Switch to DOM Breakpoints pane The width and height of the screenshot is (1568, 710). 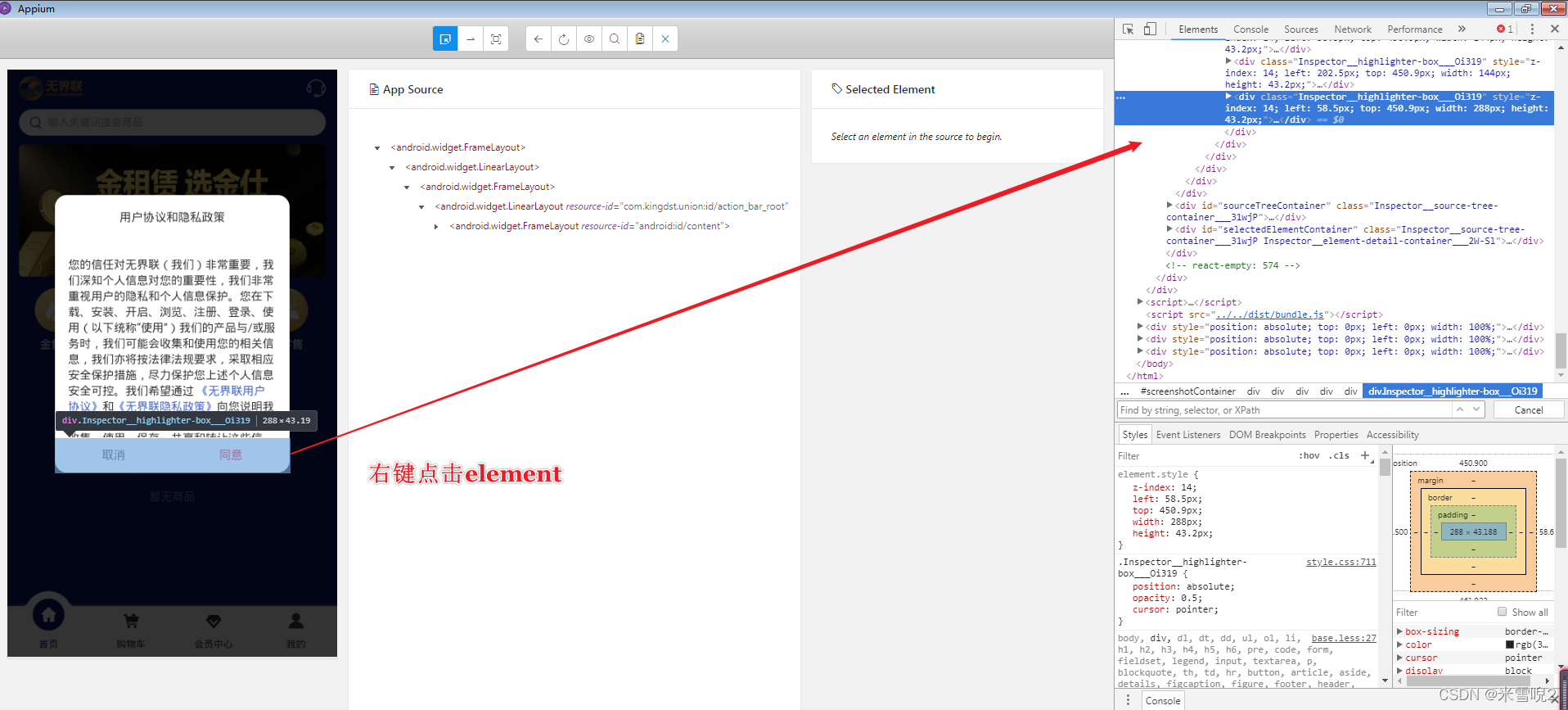[1268, 435]
